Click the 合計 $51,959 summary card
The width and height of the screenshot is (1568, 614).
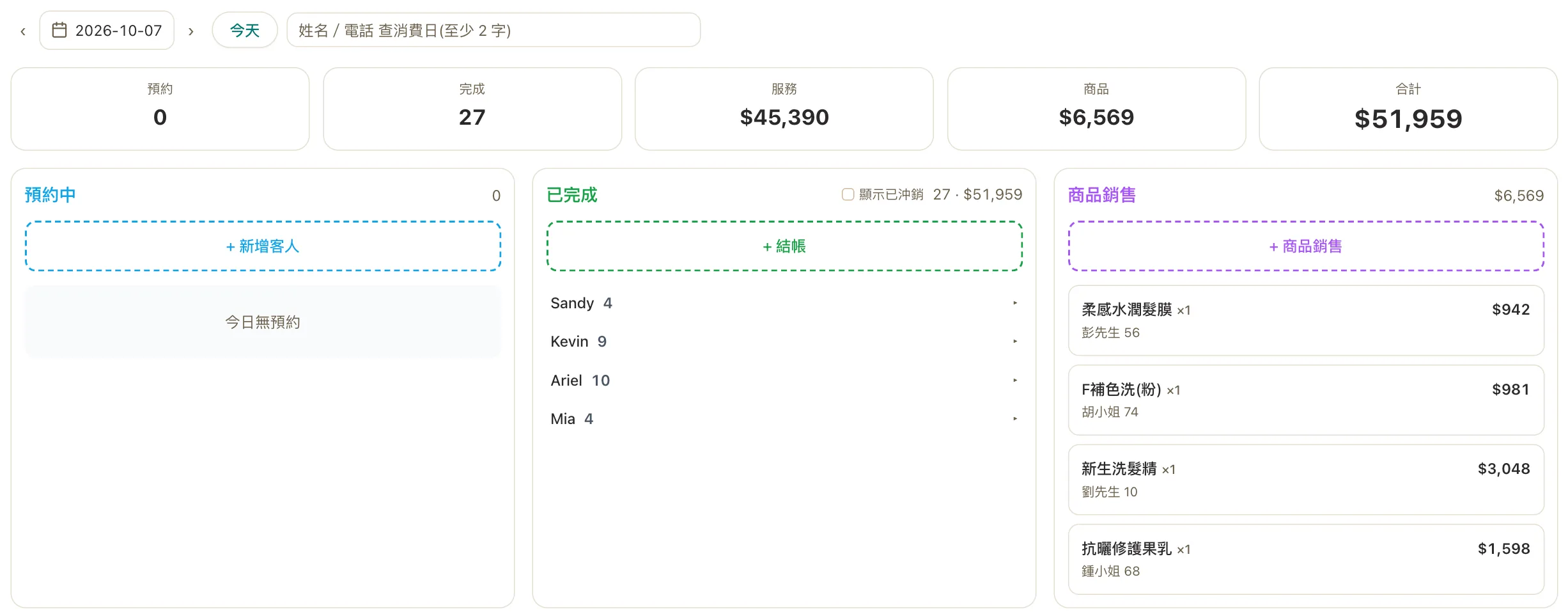pyautogui.click(x=1408, y=109)
